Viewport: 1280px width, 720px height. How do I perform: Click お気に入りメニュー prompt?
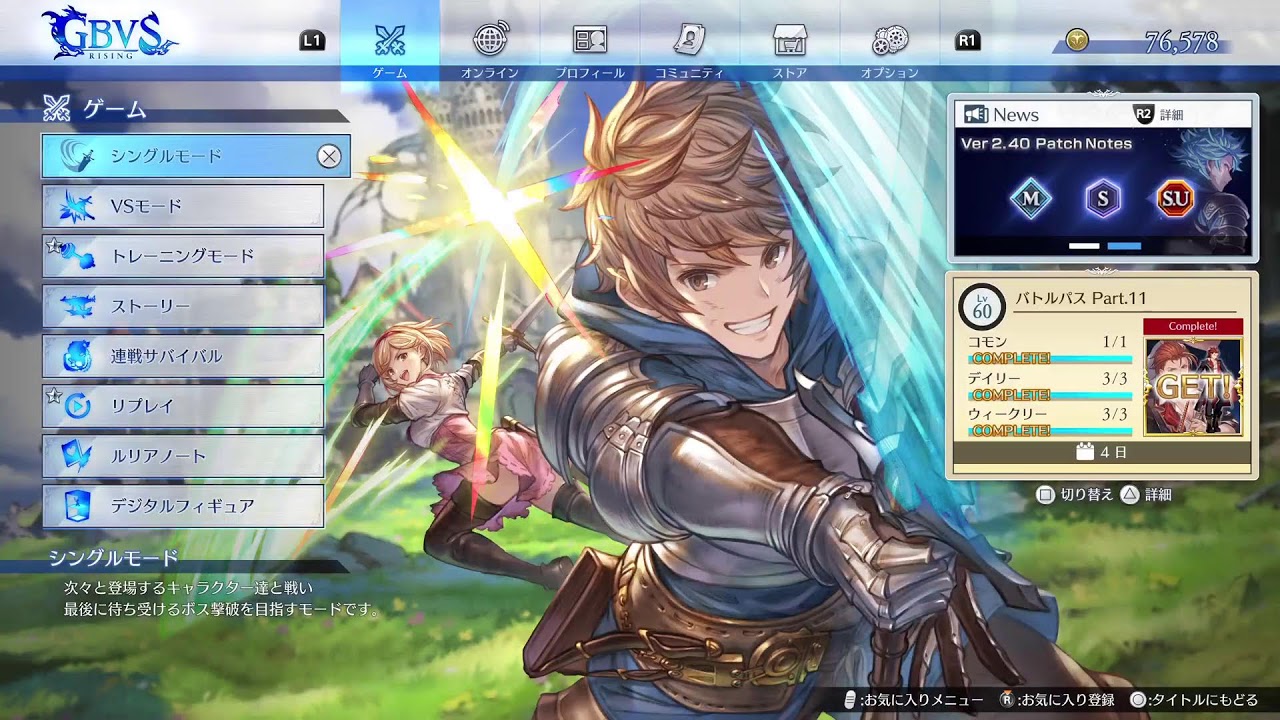[x=914, y=700]
